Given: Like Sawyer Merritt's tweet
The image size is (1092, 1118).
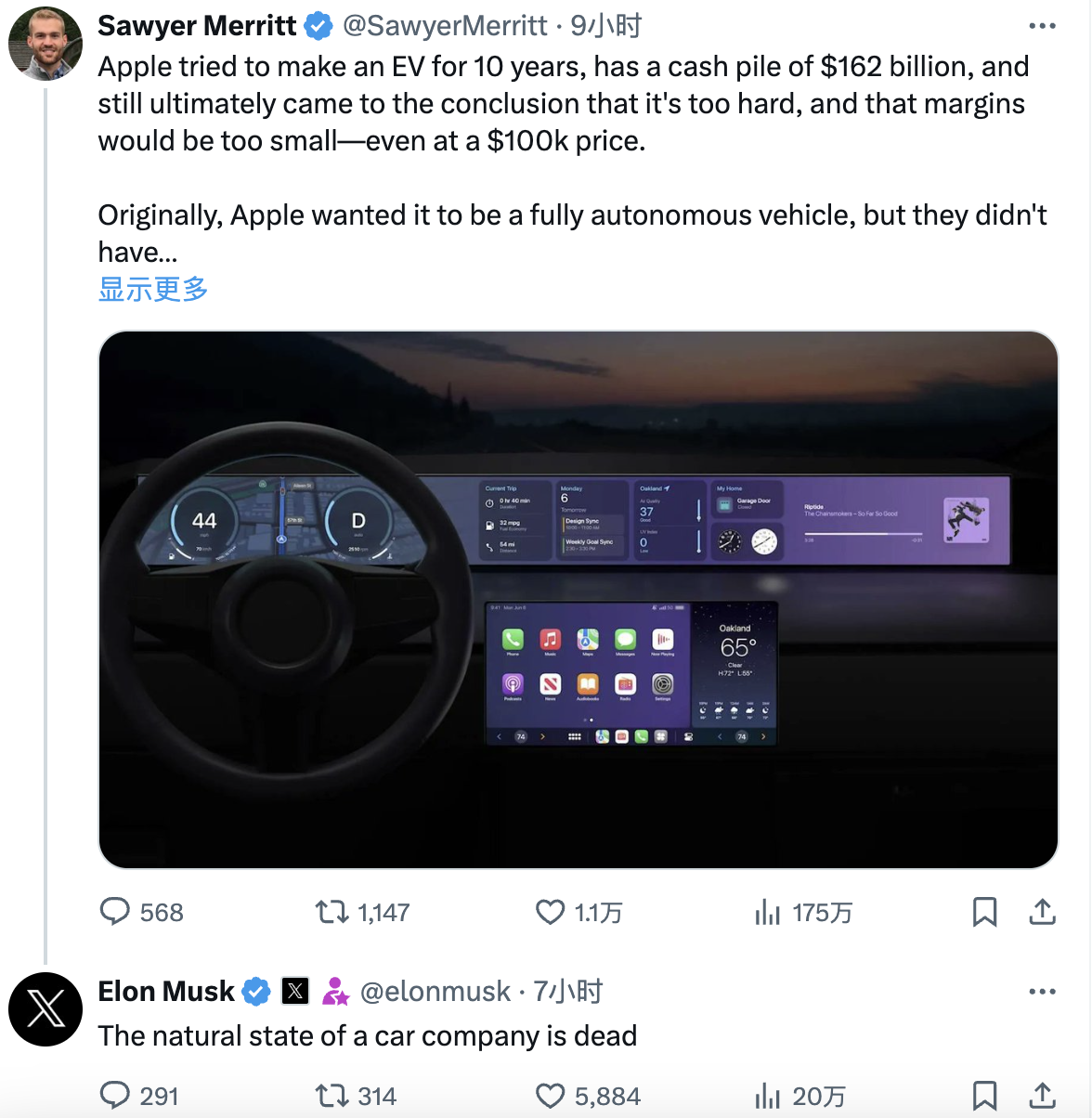Looking at the screenshot, I should (x=551, y=912).
